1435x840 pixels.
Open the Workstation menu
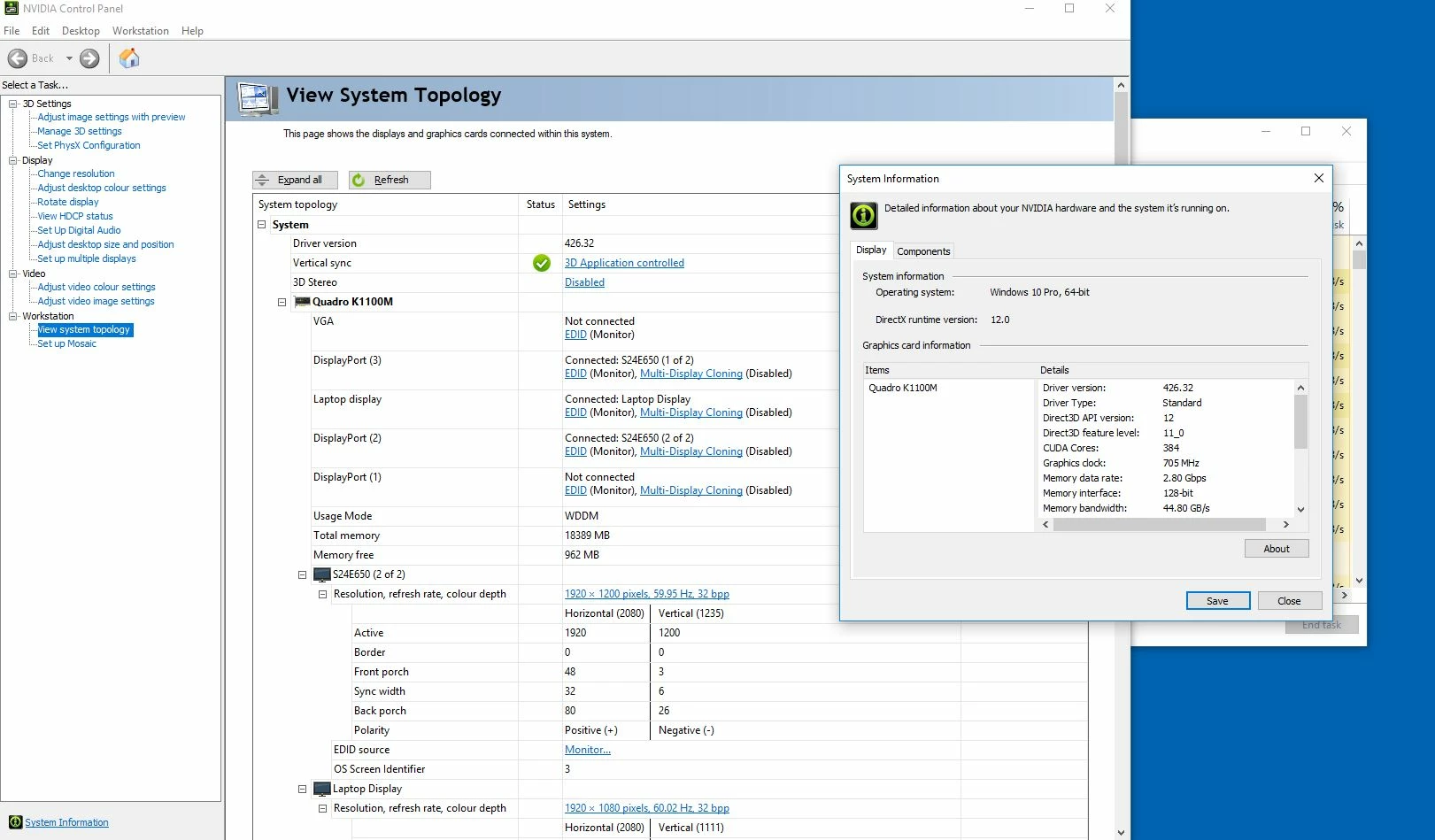pyautogui.click(x=141, y=31)
